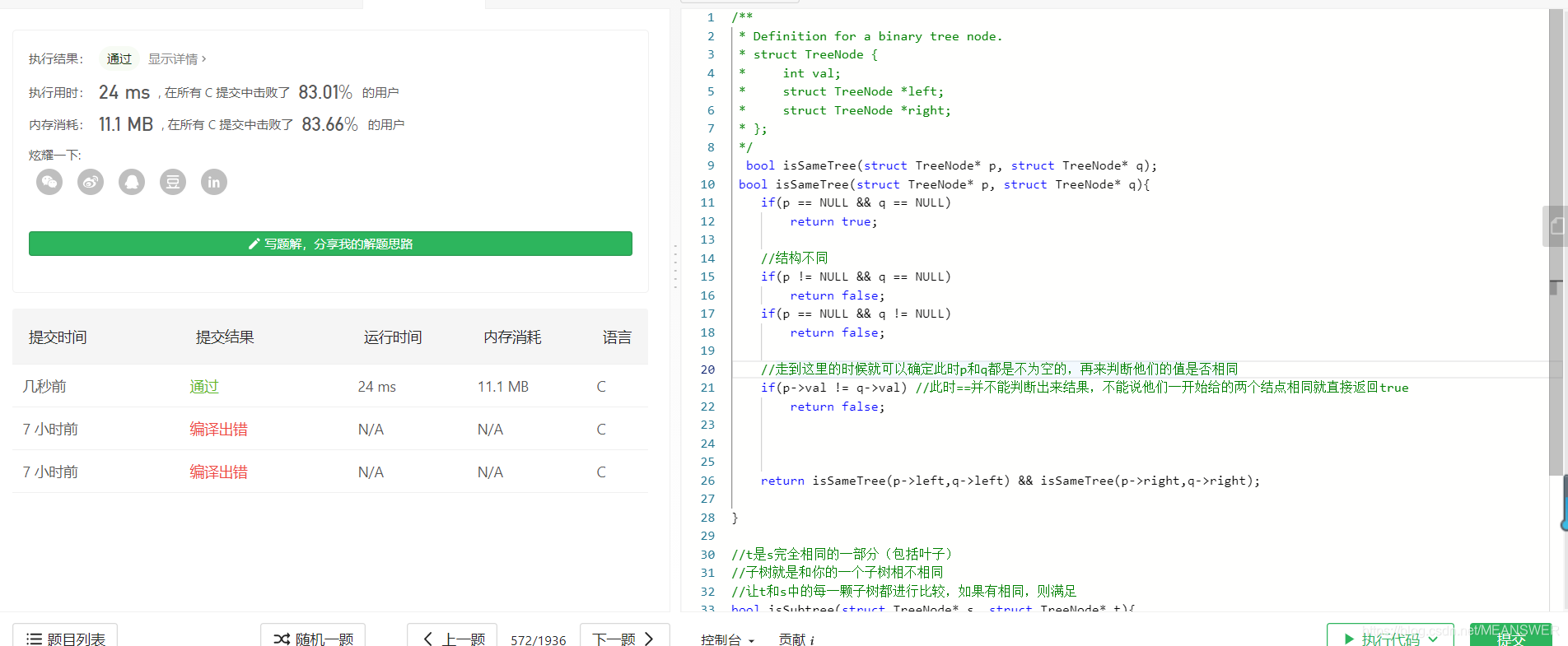1568x646 pixels.
Task: Click the 通过 status badge at top
Action: [x=119, y=59]
